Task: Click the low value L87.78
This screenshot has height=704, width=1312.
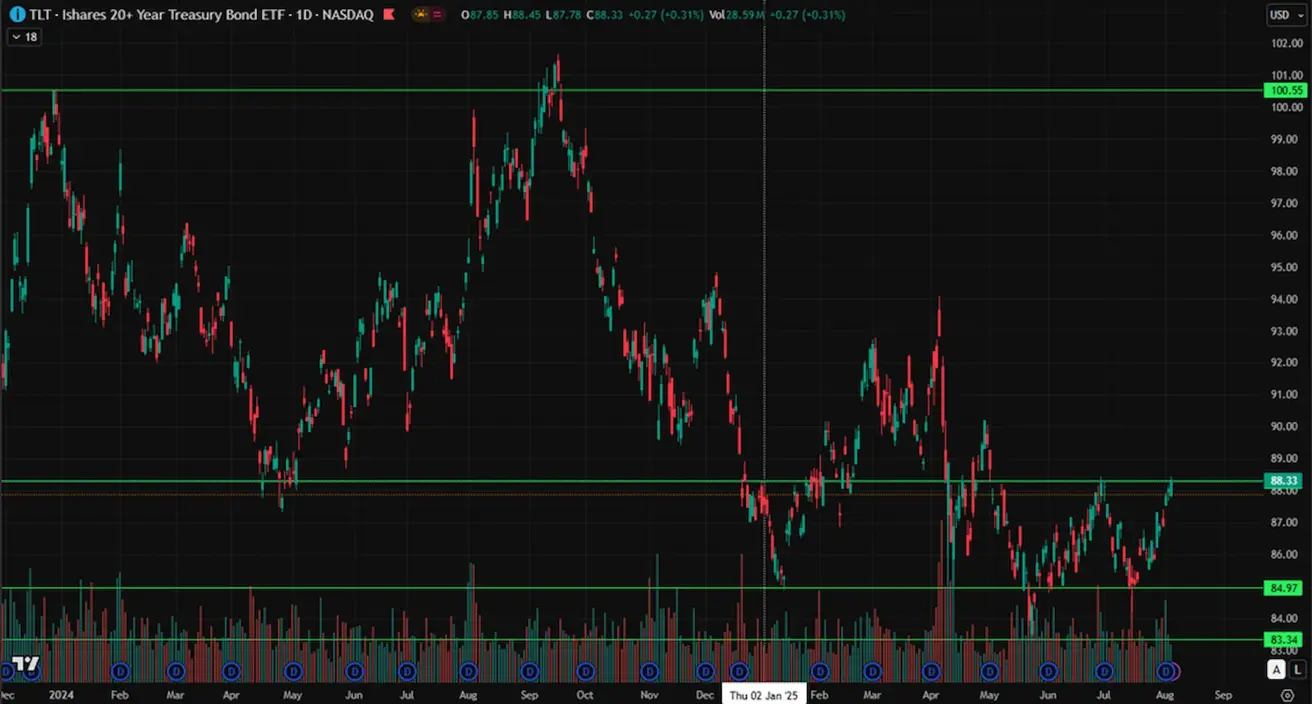Action: [561, 15]
